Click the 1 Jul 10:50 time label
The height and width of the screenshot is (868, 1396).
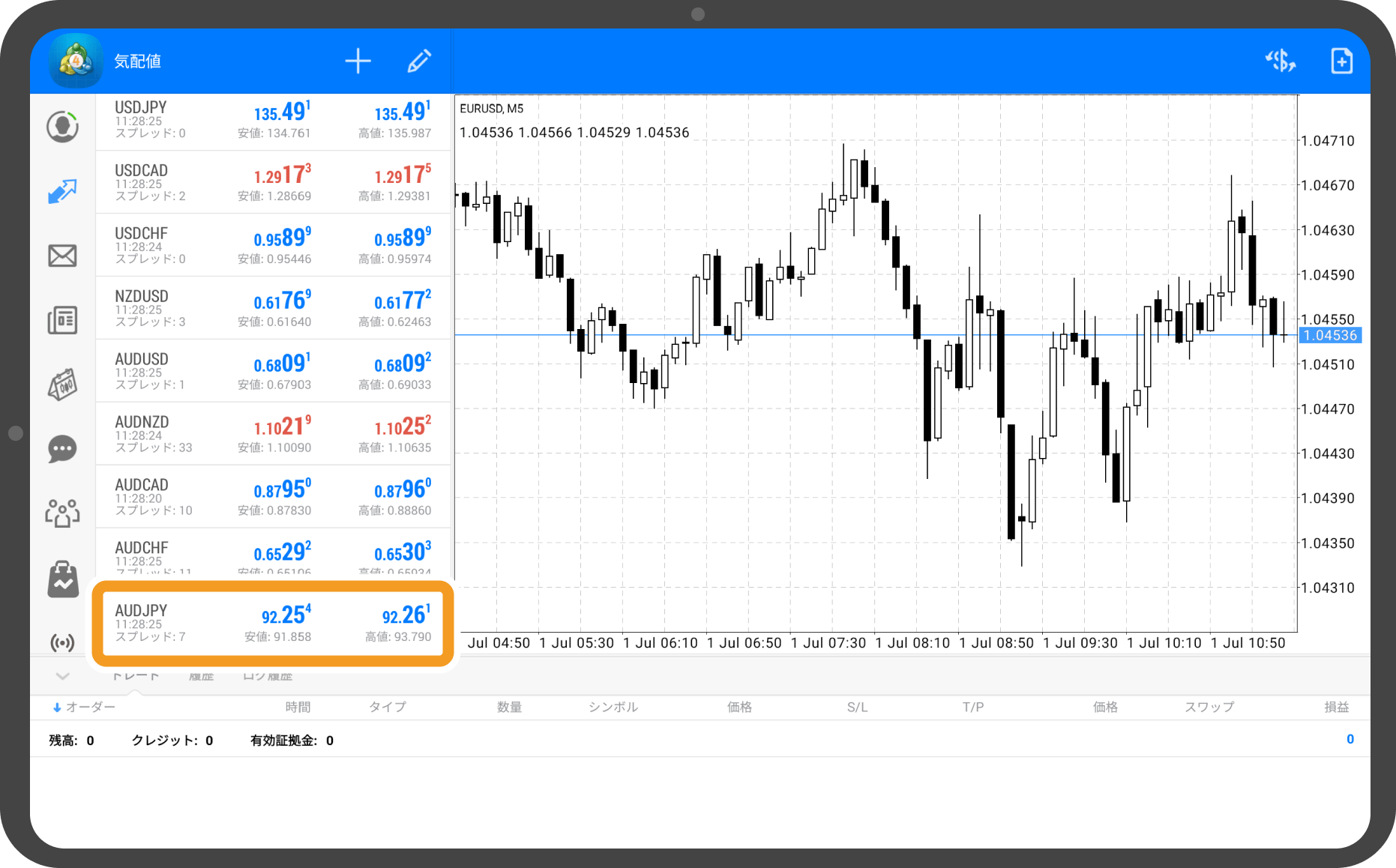coord(1248,643)
